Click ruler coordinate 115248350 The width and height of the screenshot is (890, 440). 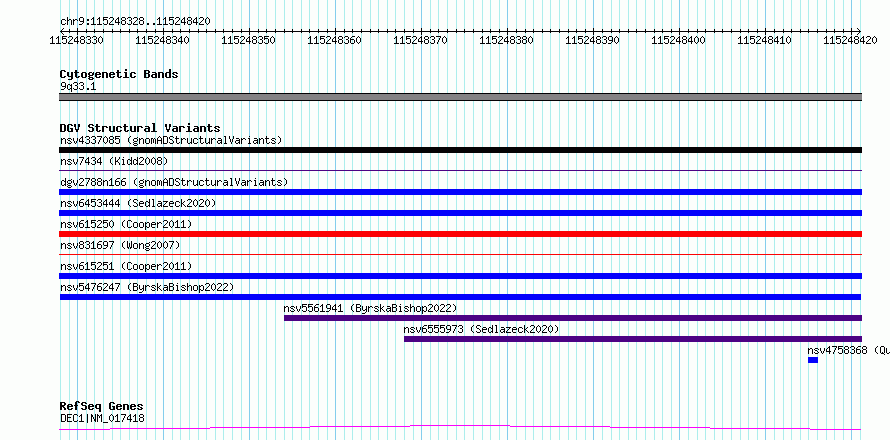[x=249, y=40]
